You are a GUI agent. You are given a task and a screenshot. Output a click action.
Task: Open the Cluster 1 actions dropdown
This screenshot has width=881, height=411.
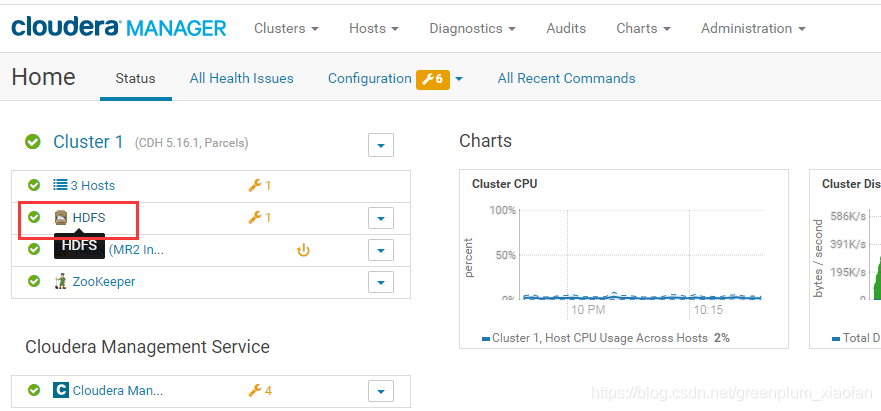pyautogui.click(x=381, y=145)
